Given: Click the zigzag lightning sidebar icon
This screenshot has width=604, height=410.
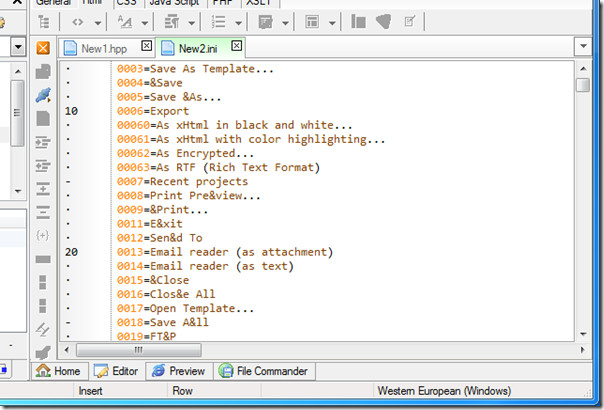Looking at the screenshot, I should [43, 329].
